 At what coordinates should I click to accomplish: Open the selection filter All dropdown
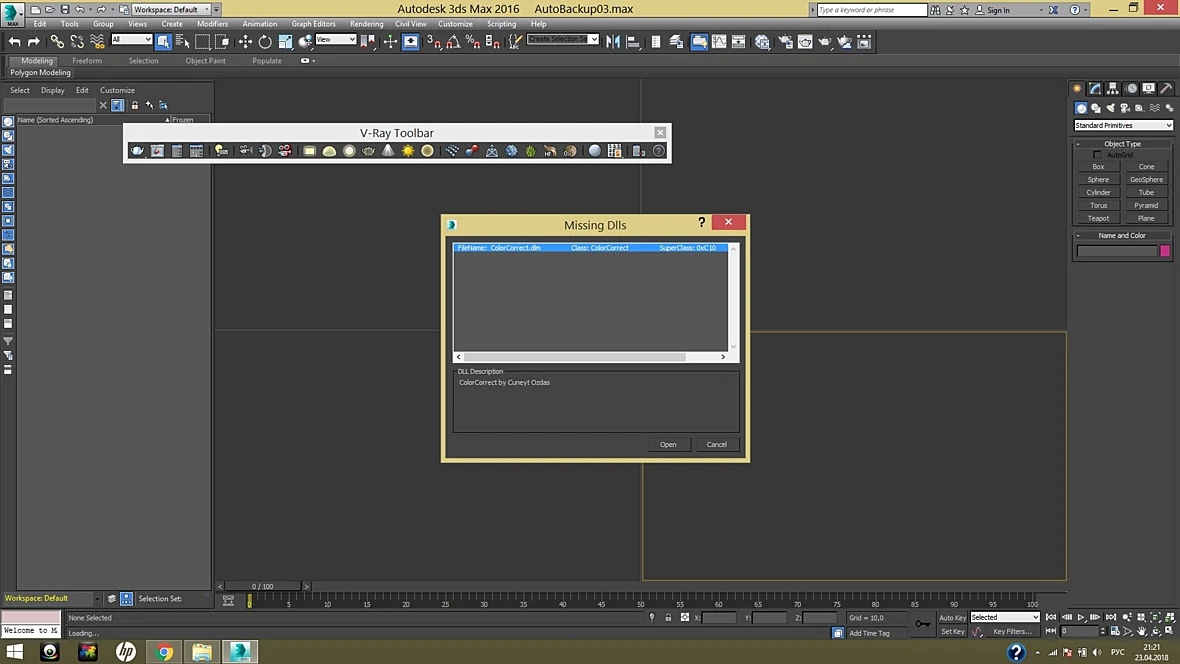click(x=132, y=39)
